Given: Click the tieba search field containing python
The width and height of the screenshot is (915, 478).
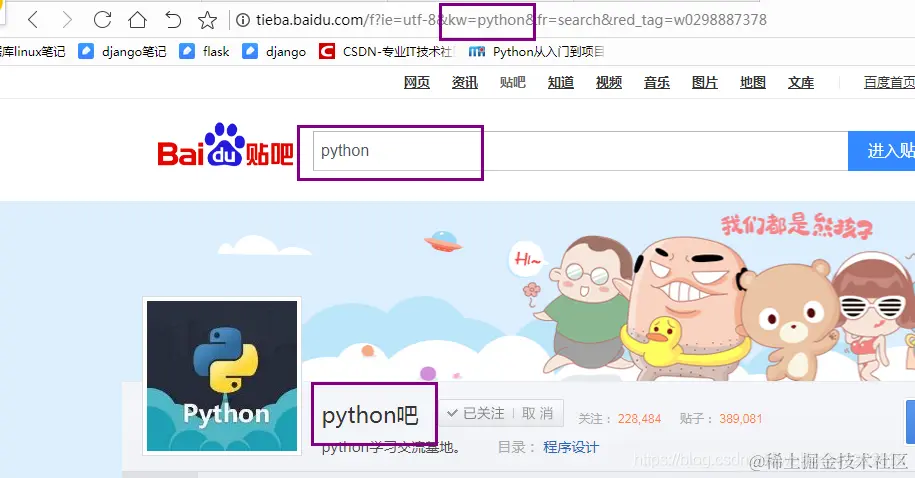Looking at the screenshot, I should [x=580, y=151].
